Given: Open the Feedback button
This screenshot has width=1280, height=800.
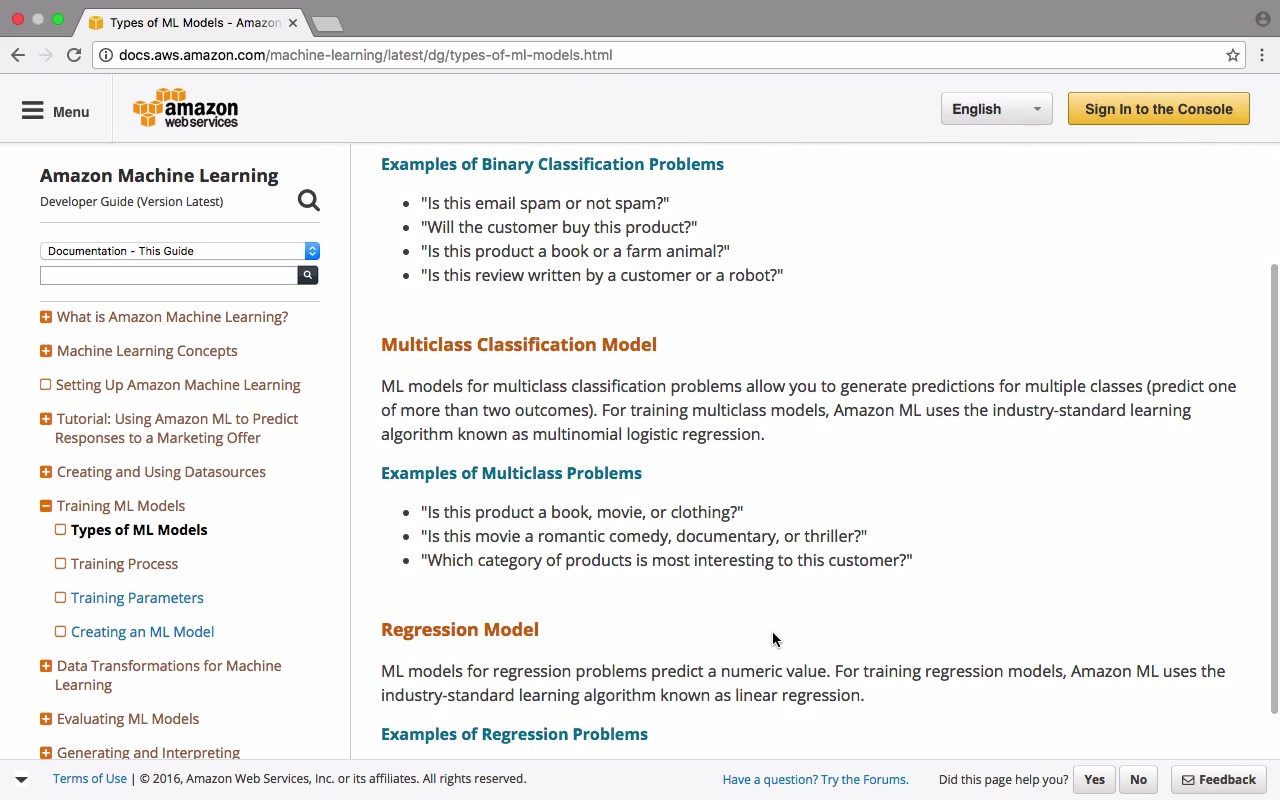Looking at the screenshot, I should (x=1219, y=780).
